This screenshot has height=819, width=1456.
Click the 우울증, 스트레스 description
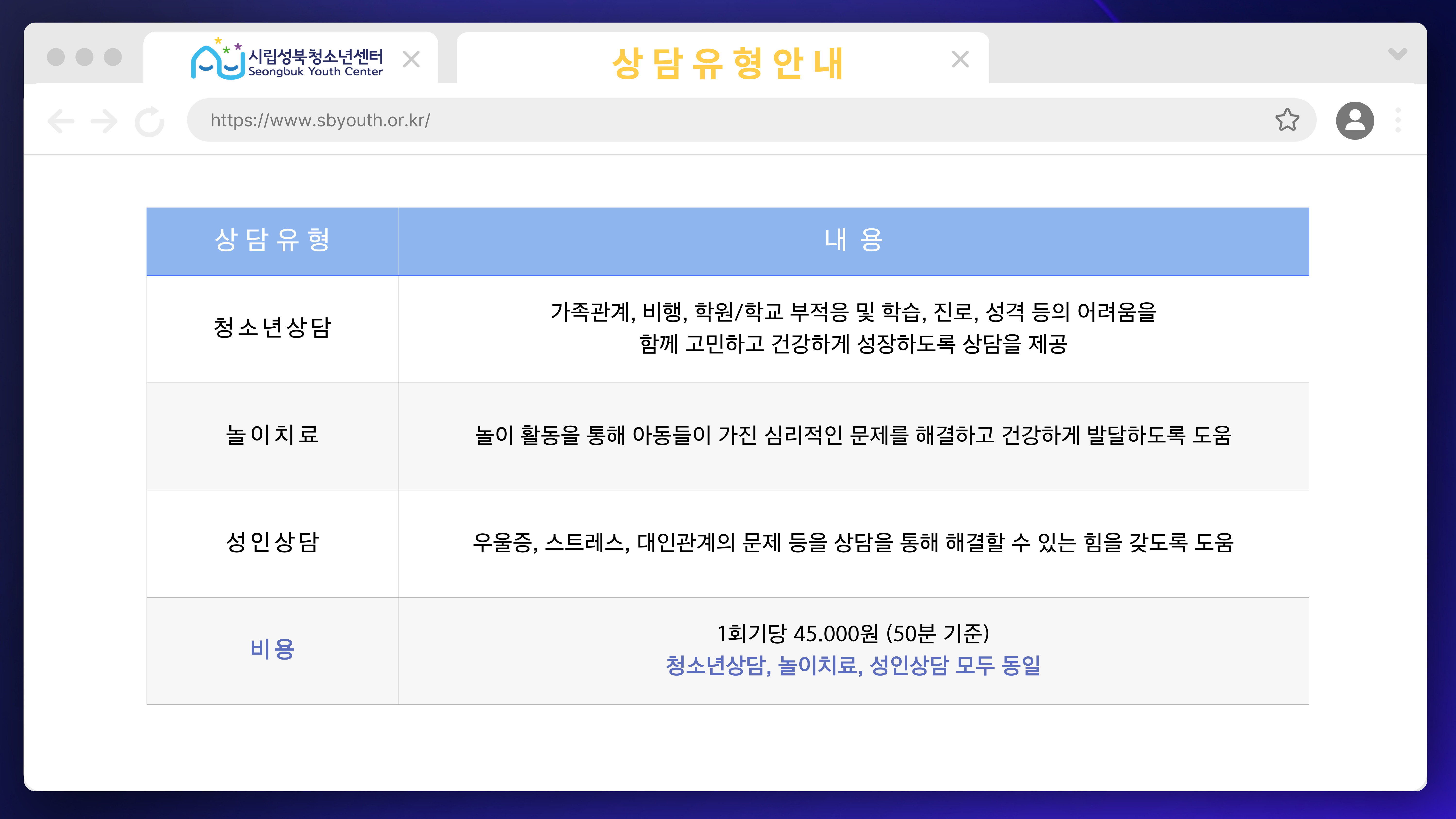coord(853,543)
